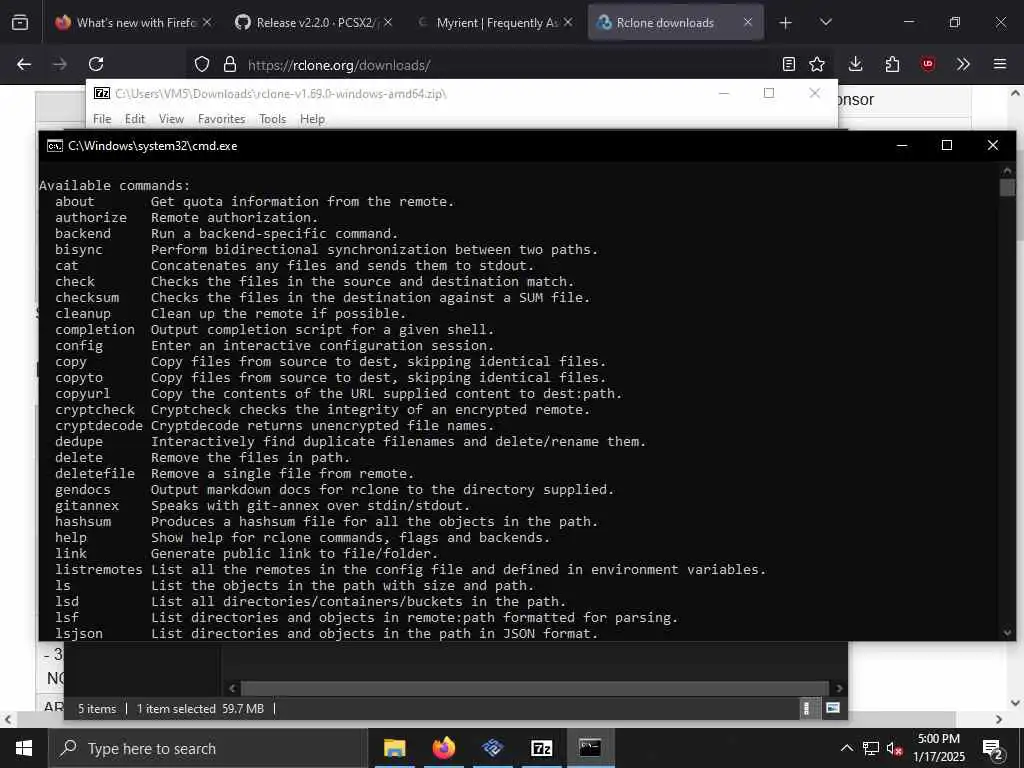The image size is (1024, 768).
Task: Click browser page scroll-right arrow
Action: [x=999, y=719]
